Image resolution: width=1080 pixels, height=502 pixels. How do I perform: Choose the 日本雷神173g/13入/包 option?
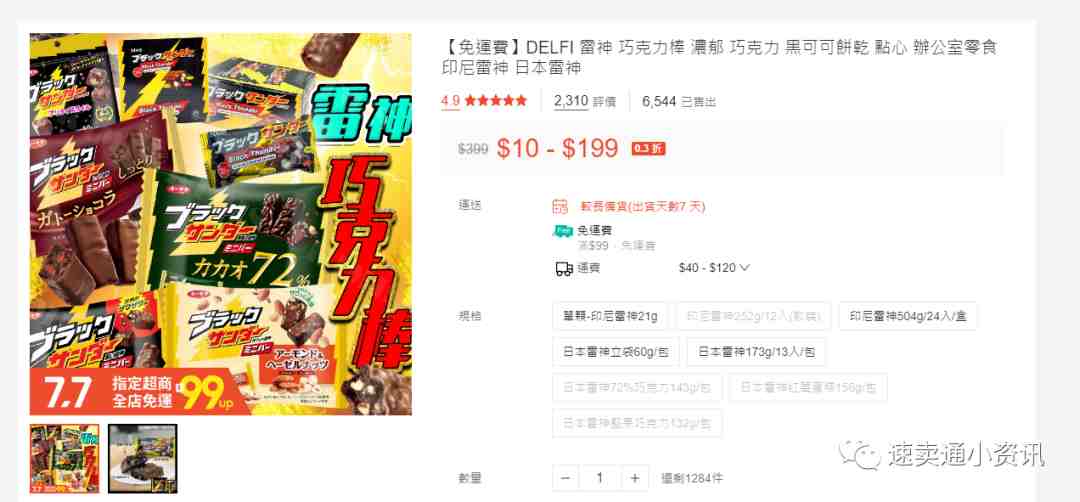pos(756,352)
